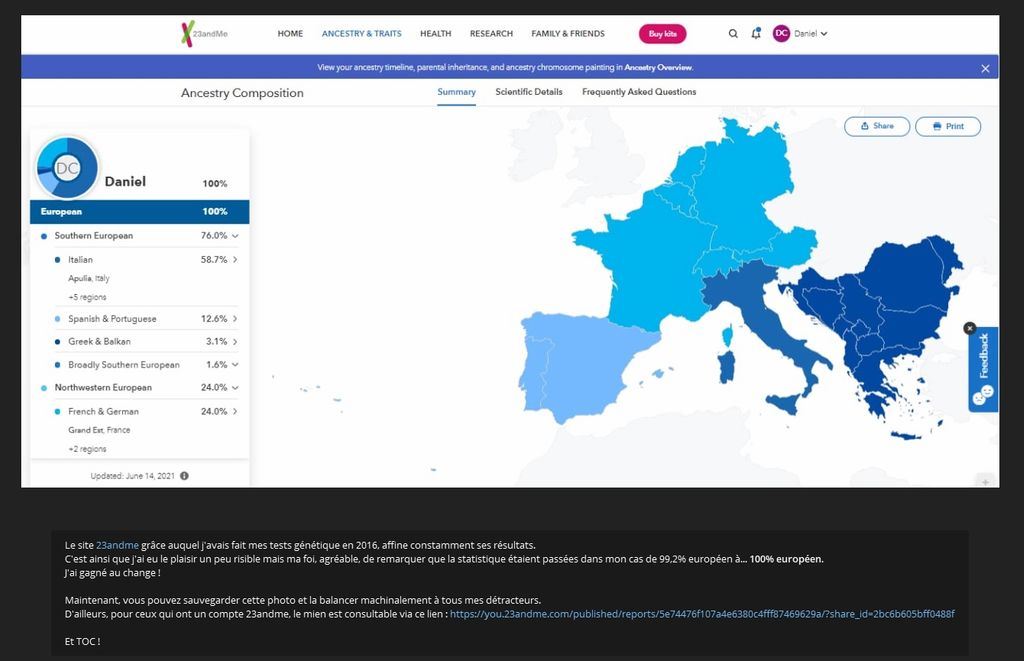This screenshot has height=661, width=1024.
Task: Click the Share button
Action: click(x=876, y=126)
